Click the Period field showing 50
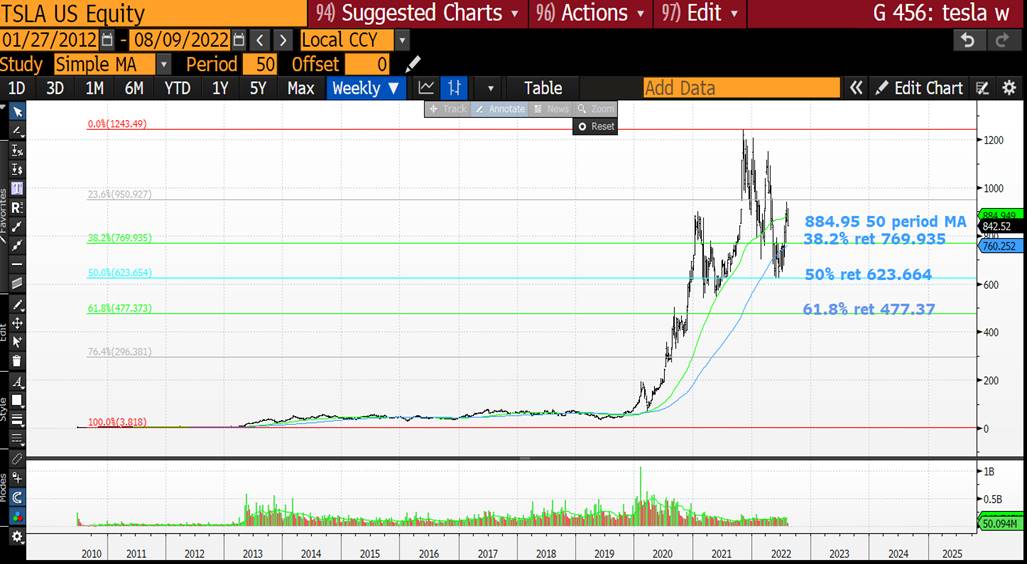1027x564 pixels. pos(259,64)
